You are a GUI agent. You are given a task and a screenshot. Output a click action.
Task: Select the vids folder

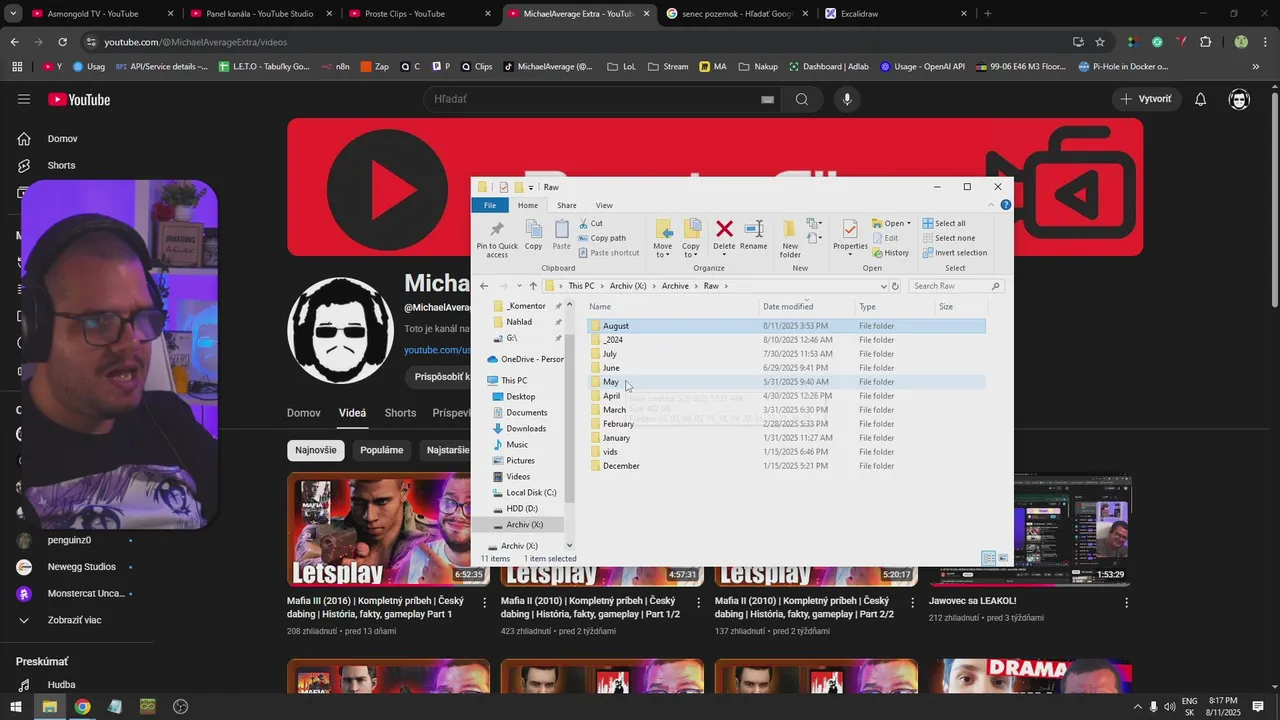[x=786, y=452]
